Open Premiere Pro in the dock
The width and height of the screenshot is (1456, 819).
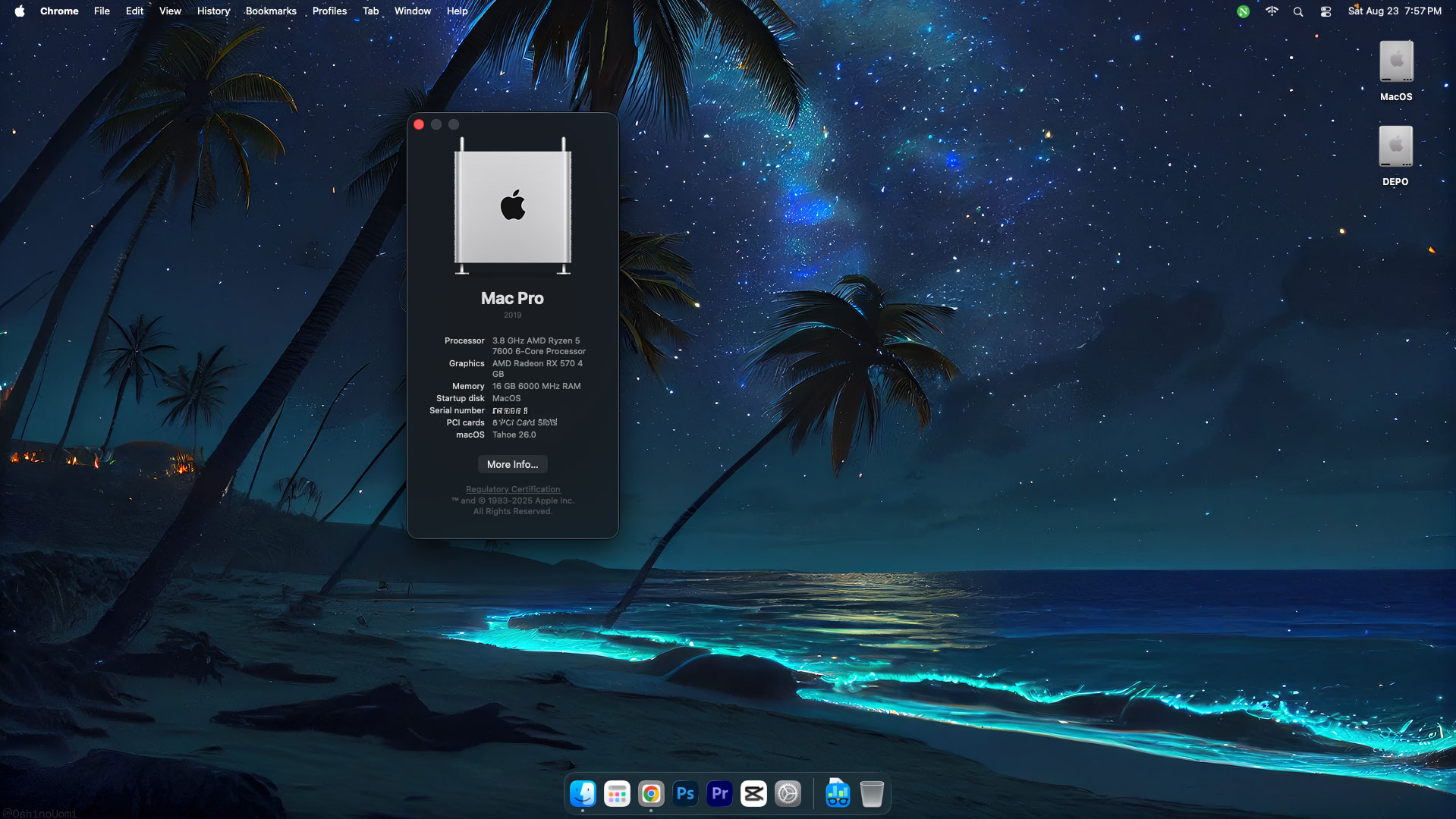(x=719, y=794)
